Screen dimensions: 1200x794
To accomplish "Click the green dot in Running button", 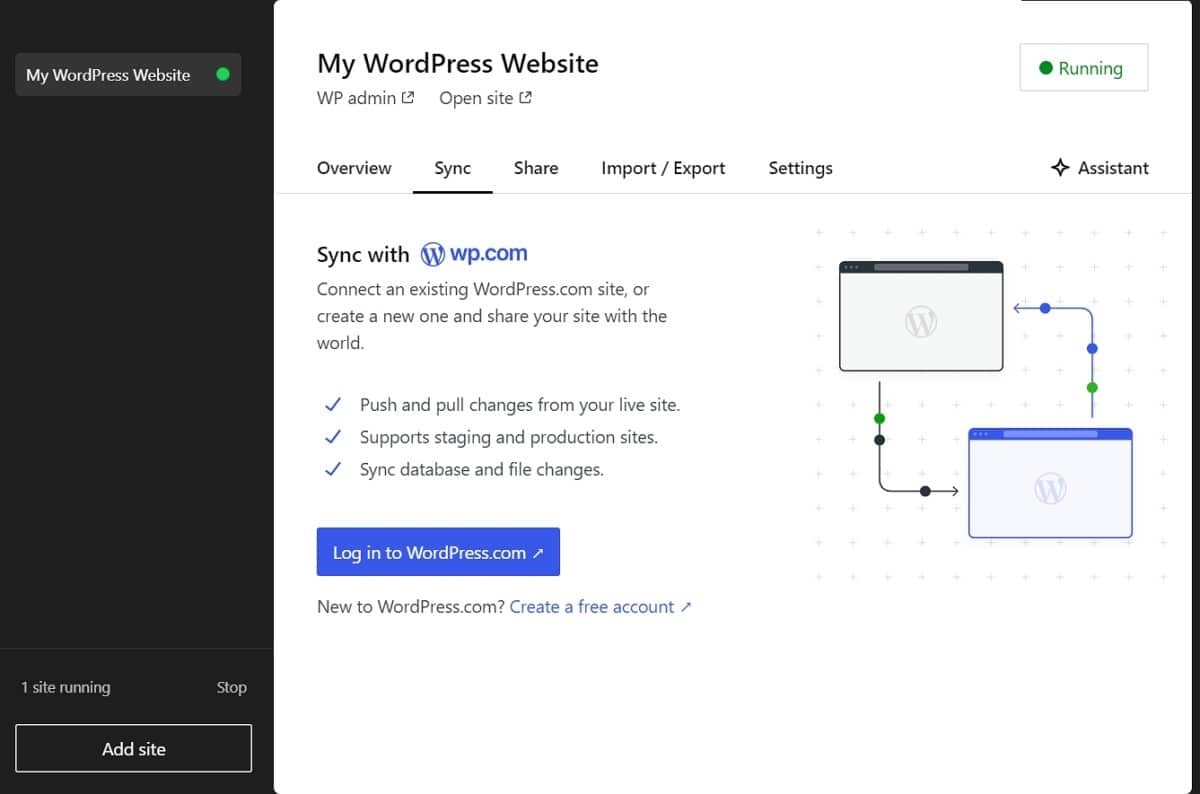I will point(1046,68).
